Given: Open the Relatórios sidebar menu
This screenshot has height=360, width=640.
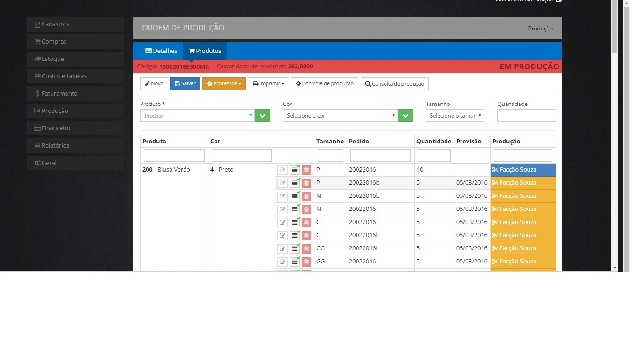Looking at the screenshot, I should [x=76, y=146].
